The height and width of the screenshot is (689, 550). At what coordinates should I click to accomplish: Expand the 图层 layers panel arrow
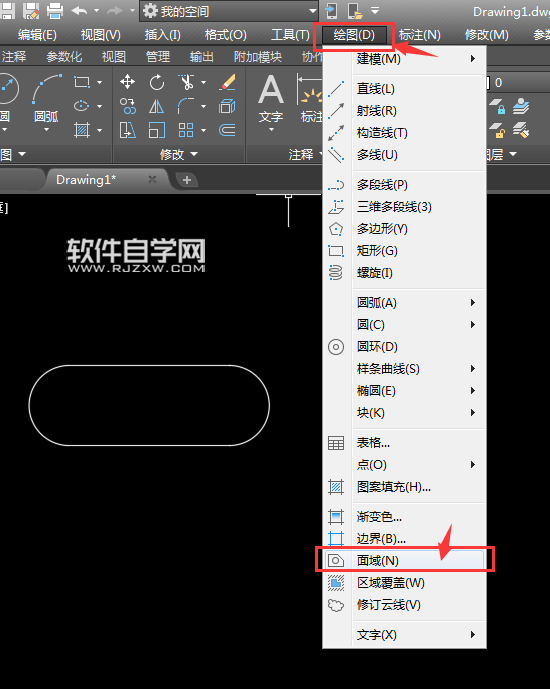513,154
